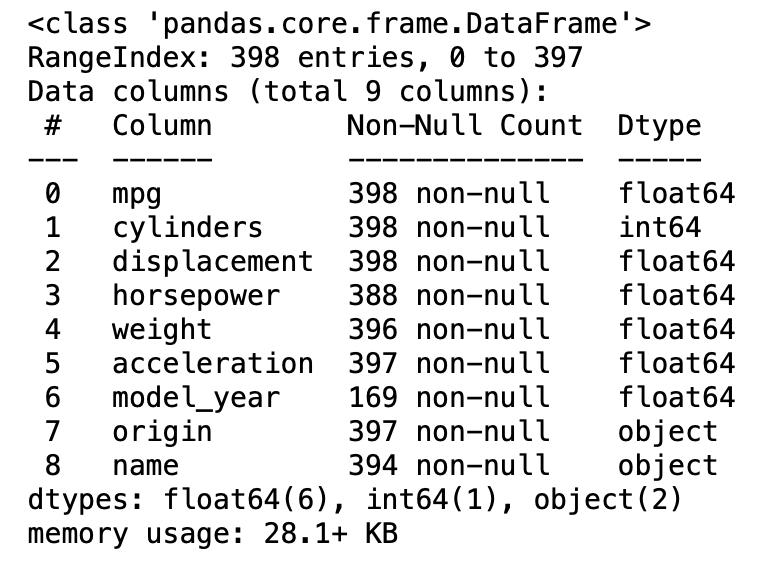Click the dtypes summary line
This screenshot has height=570, width=774.
[x=354, y=499]
